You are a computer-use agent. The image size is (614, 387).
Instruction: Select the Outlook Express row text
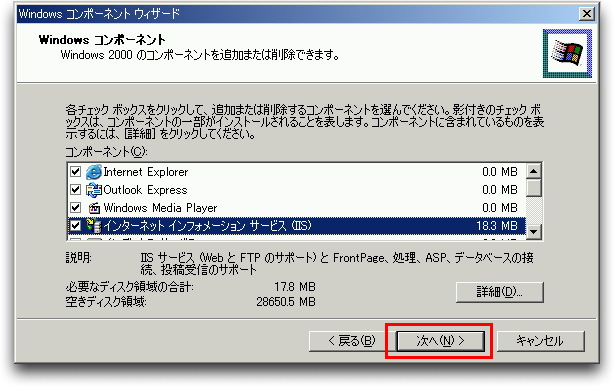pyautogui.click(x=145, y=190)
